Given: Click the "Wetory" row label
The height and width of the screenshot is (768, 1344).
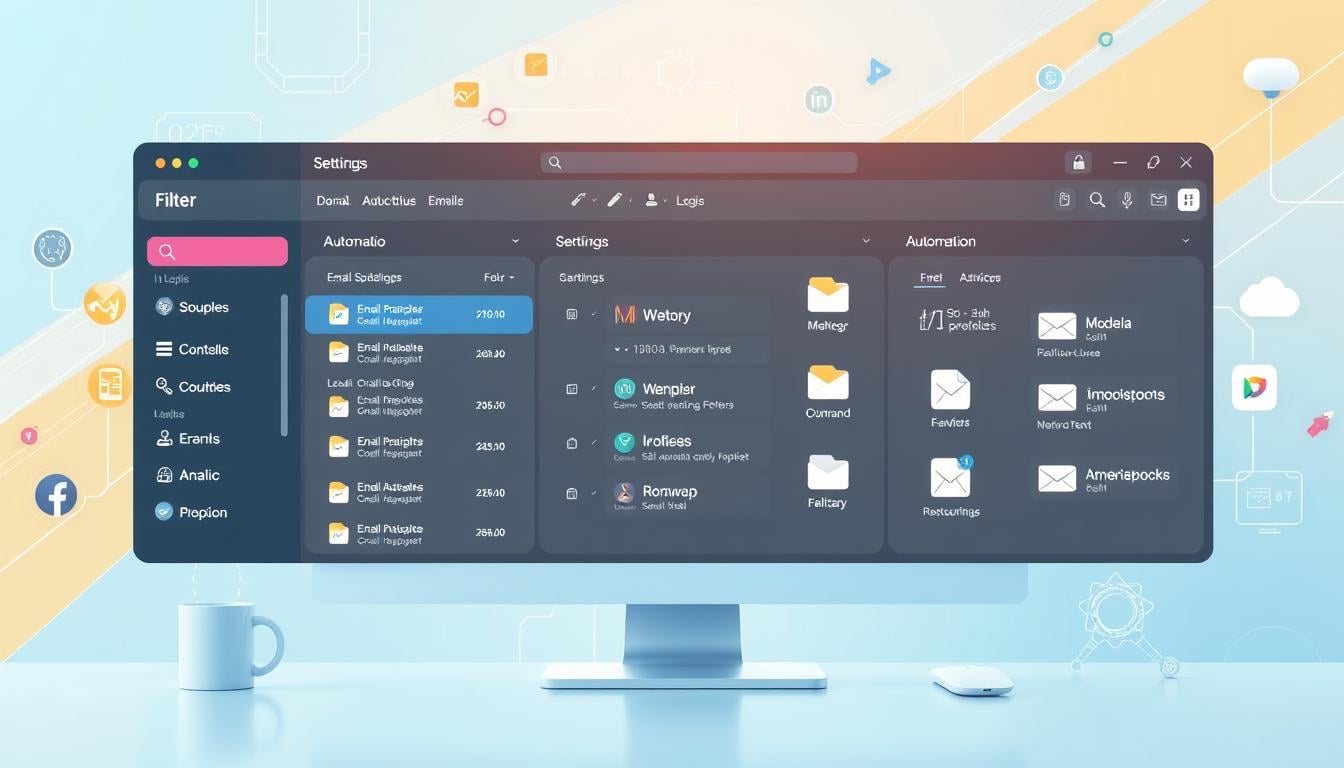Looking at the screenshot, I should (x=667, y=315).
